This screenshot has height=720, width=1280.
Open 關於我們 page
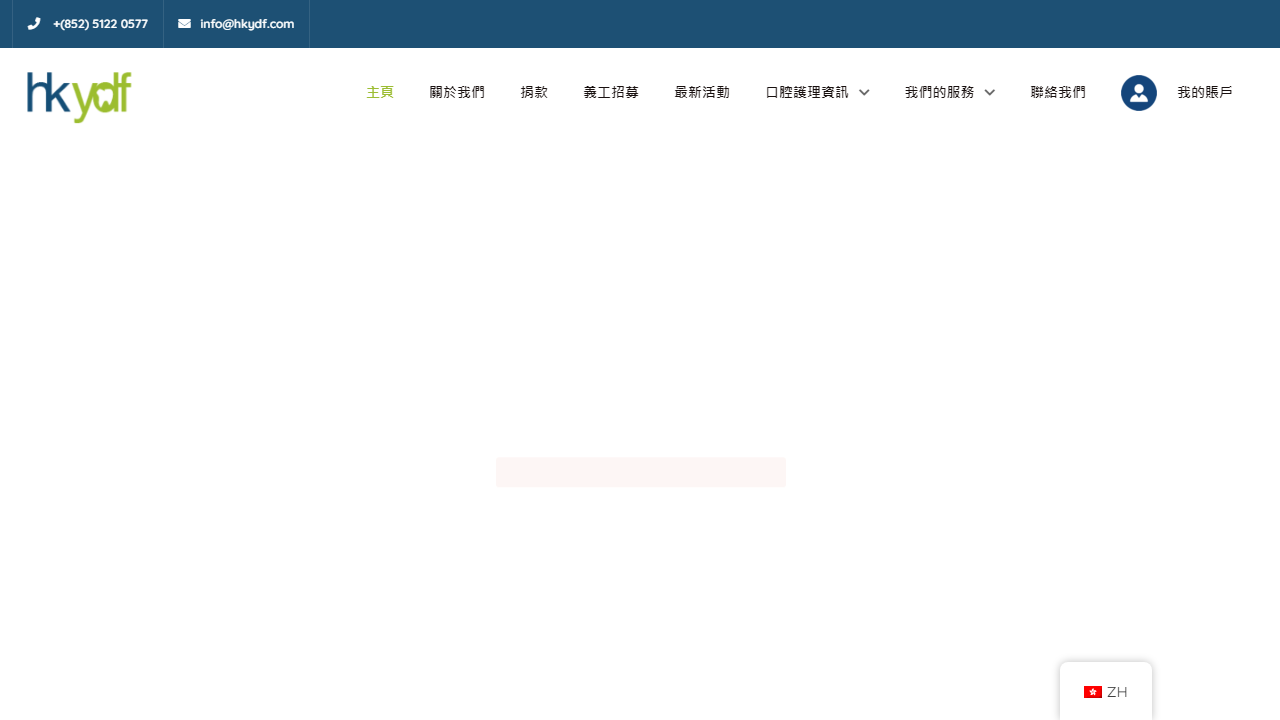(457, 92)
